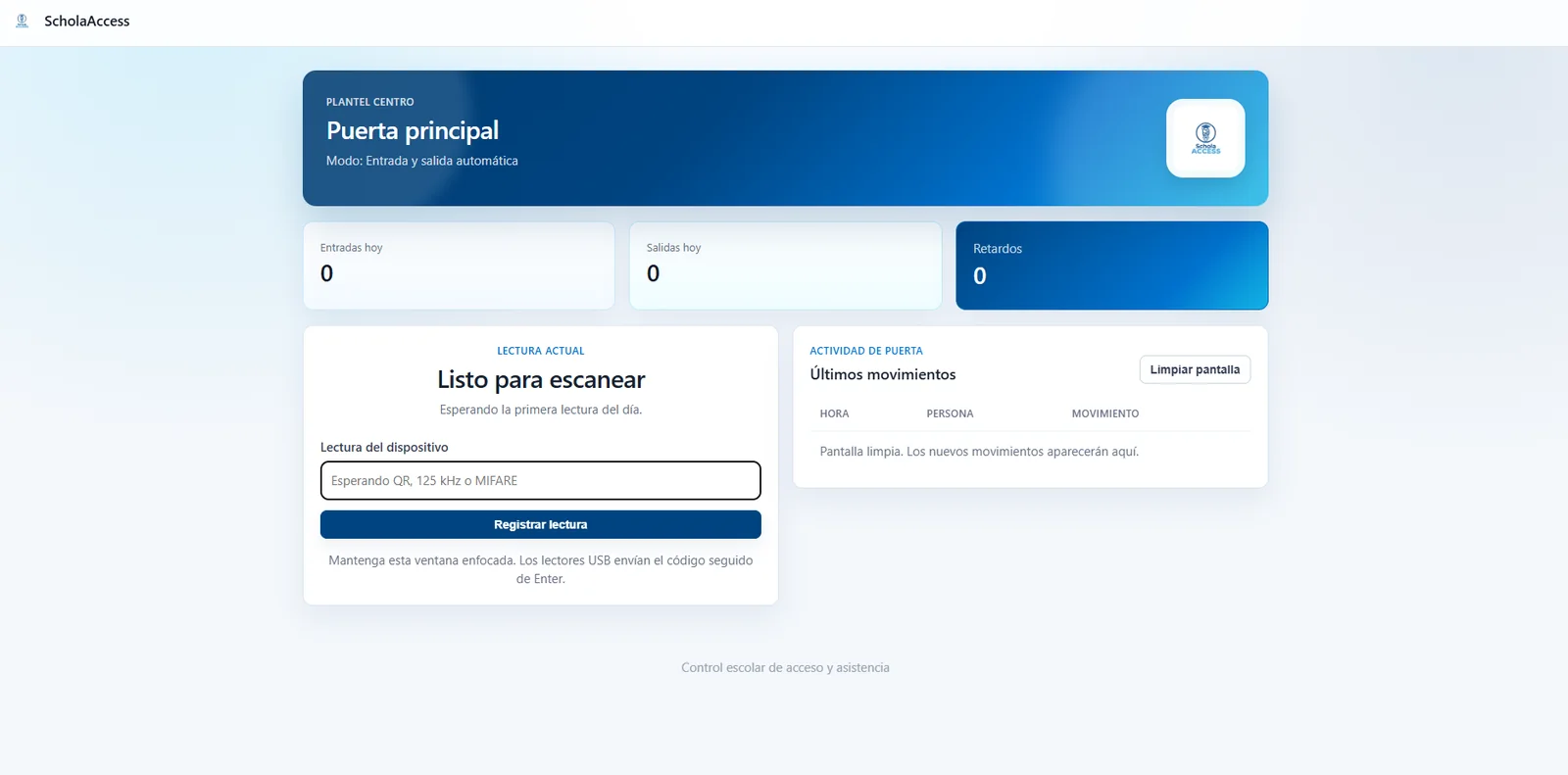
Task: Click the 'Mantenga esta ventana enfocada' hint text
Action: (x=541, y=569)
